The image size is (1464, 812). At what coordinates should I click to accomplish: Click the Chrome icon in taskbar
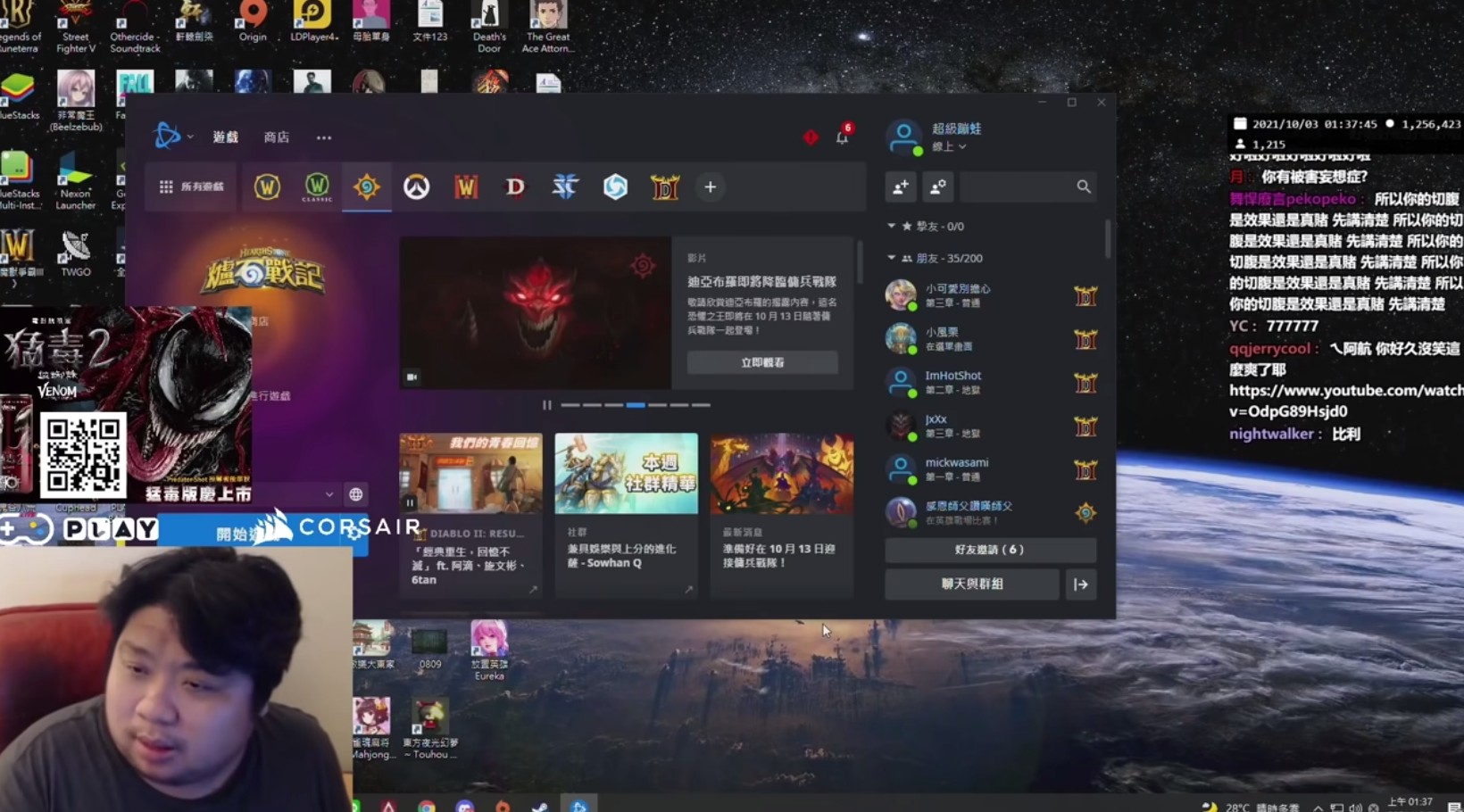pos(427,806)
